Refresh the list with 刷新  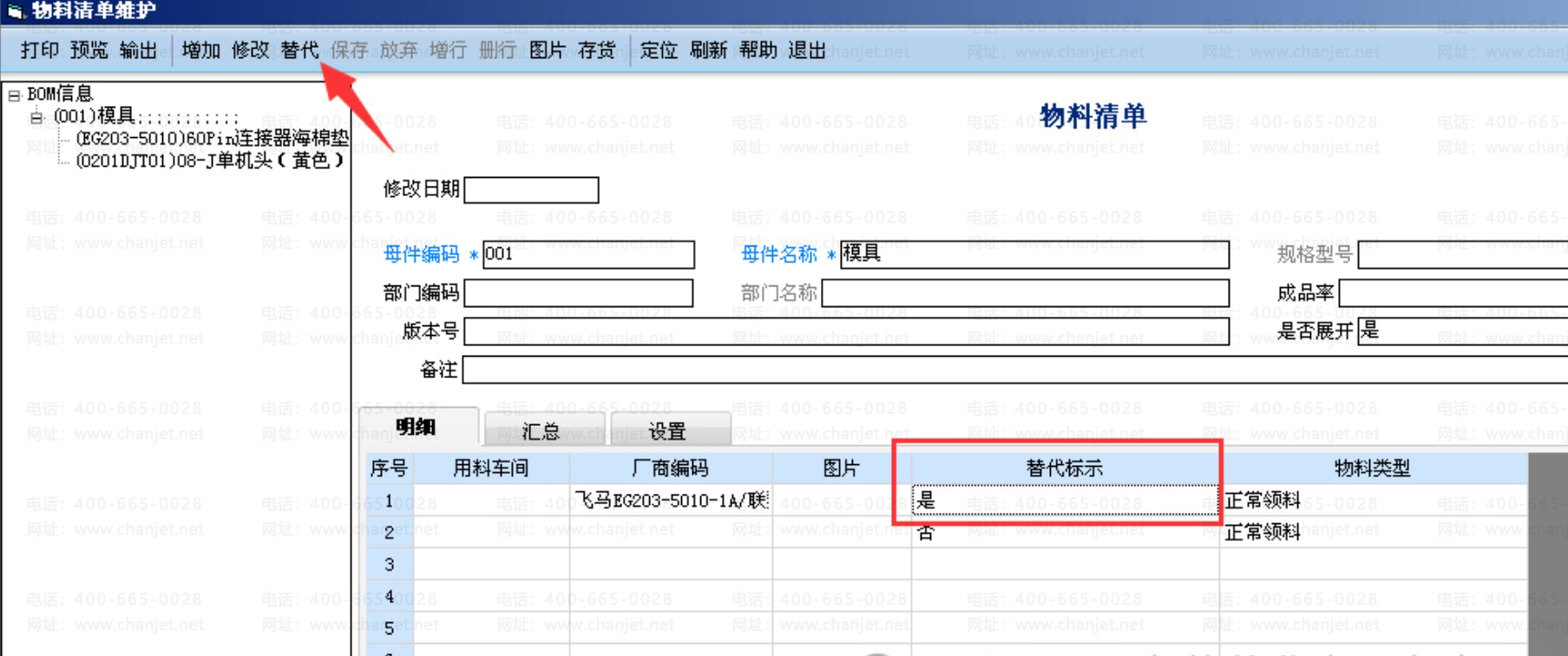tap(708, 50)
